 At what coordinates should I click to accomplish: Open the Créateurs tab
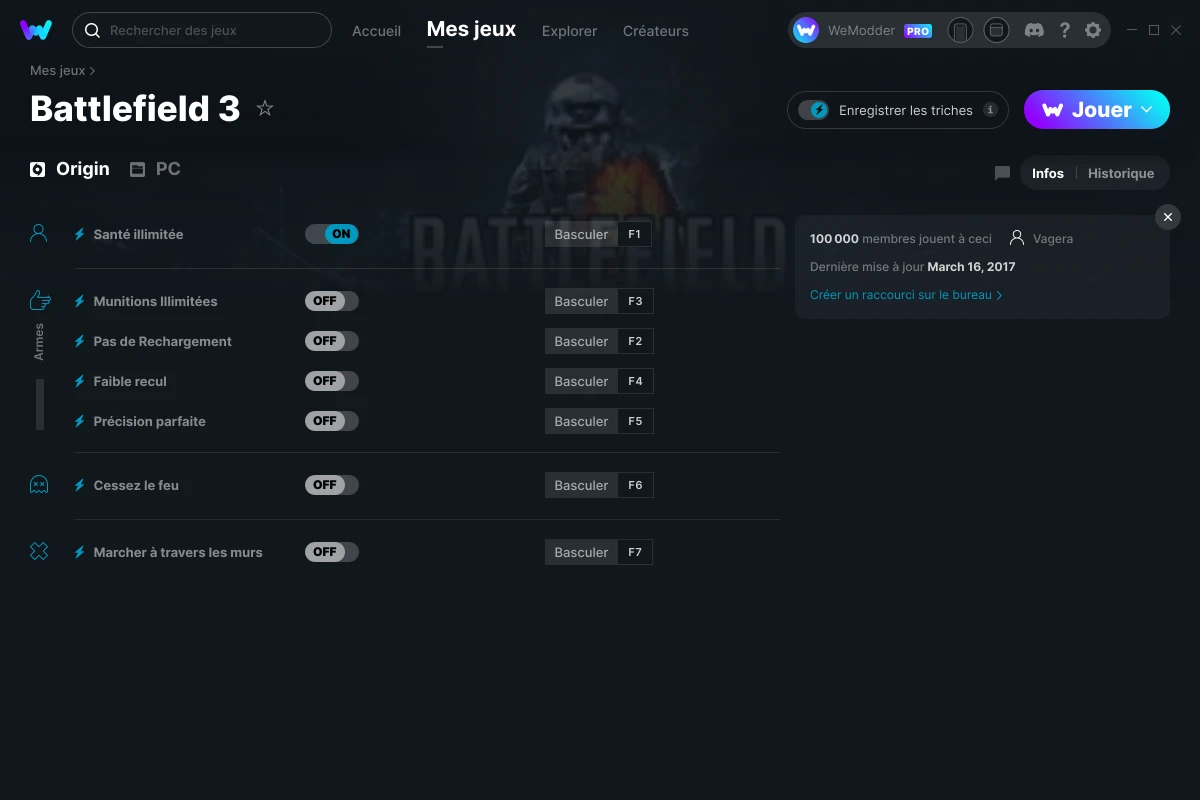click(655, 31)
